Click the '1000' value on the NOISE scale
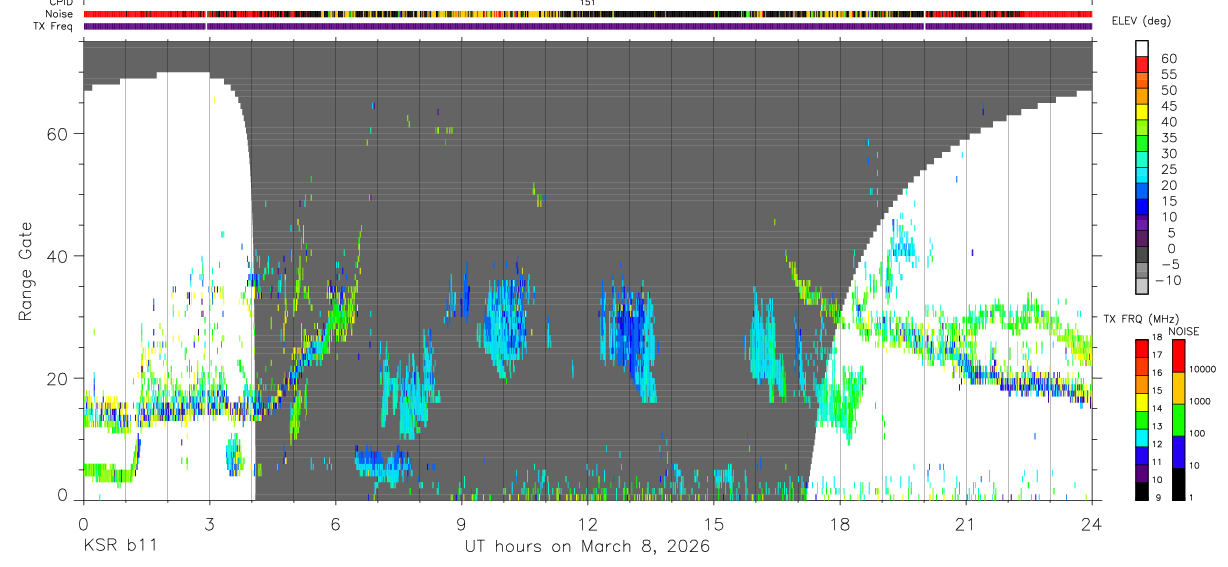The image size is (1228, 567). pos(1200,401)
